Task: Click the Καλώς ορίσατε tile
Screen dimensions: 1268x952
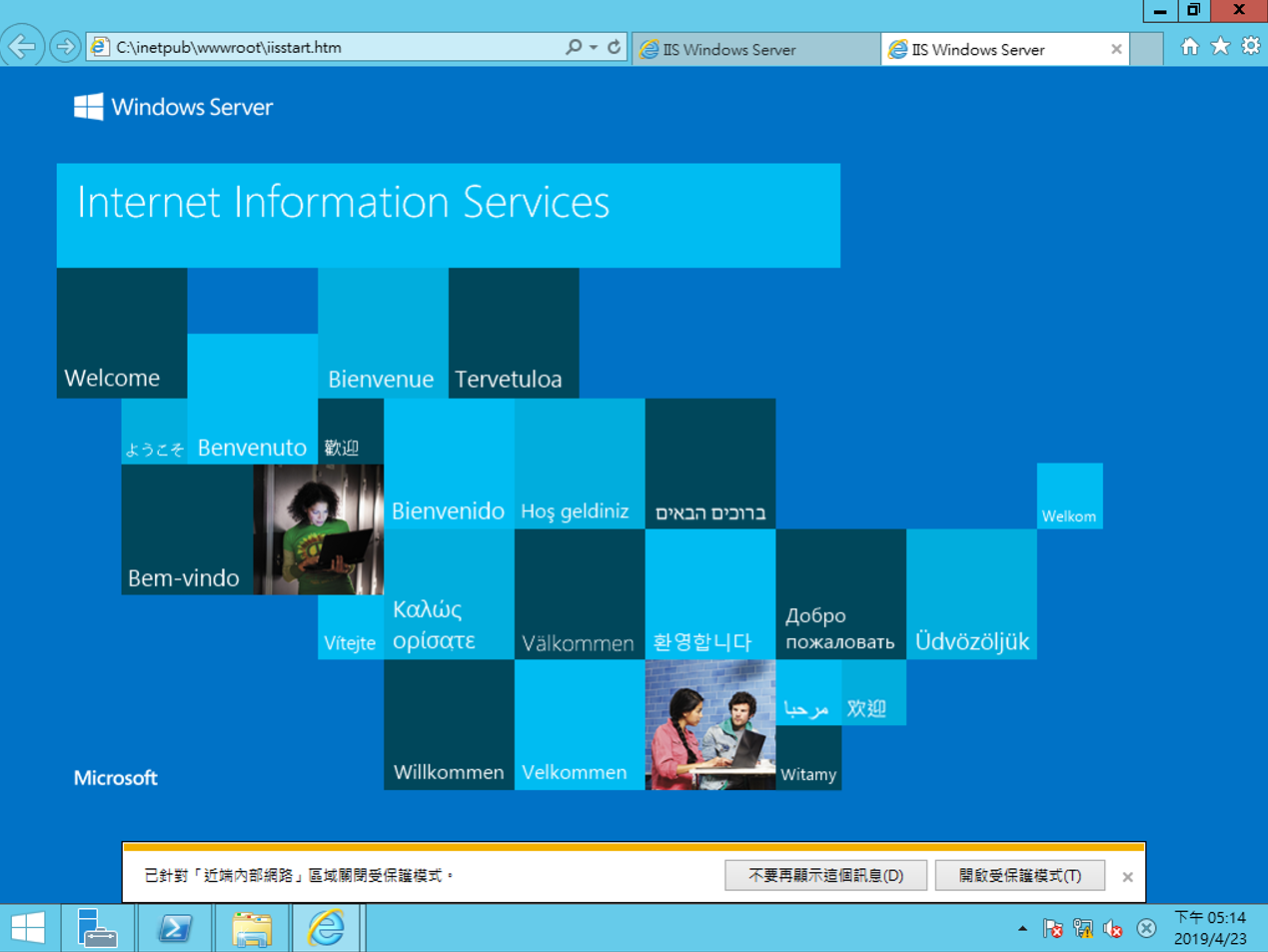Action: [449, 594]
